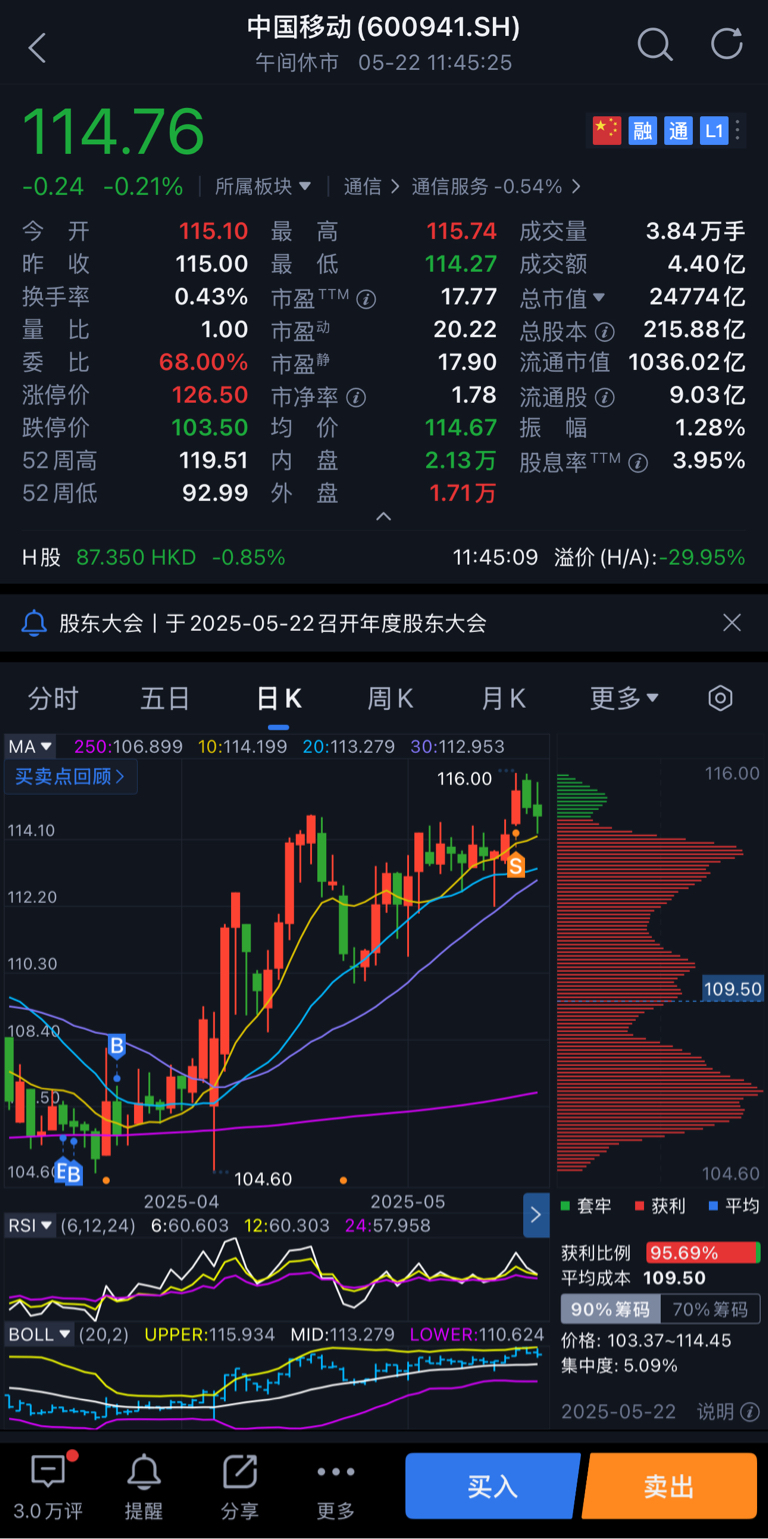Tap the 涨停价 126.50 value

[x=210, y=395]
